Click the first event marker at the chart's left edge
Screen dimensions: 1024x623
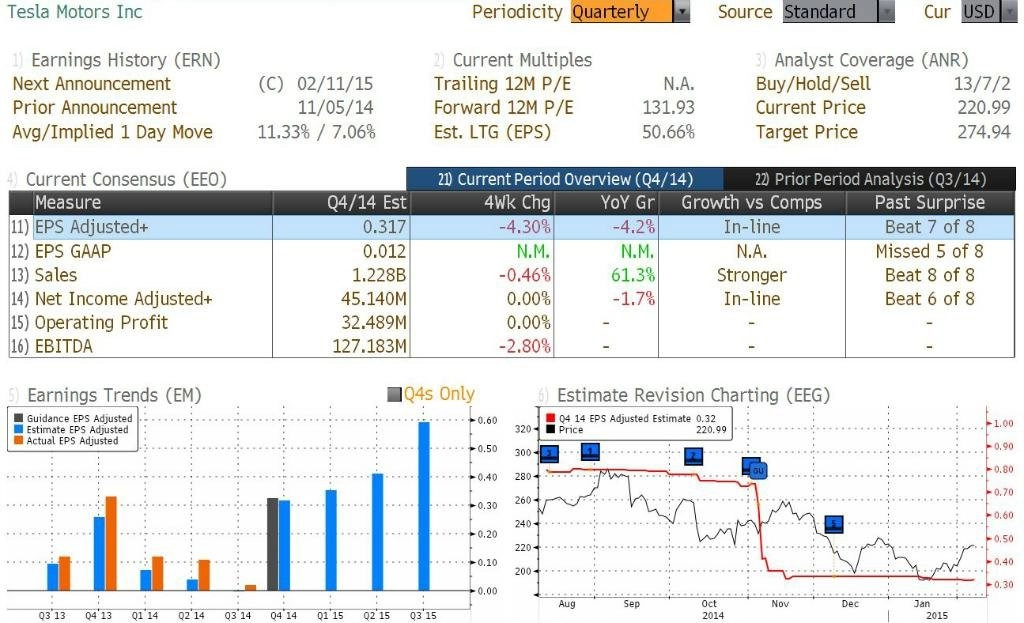pyautogui.click(x=550, y=454)
